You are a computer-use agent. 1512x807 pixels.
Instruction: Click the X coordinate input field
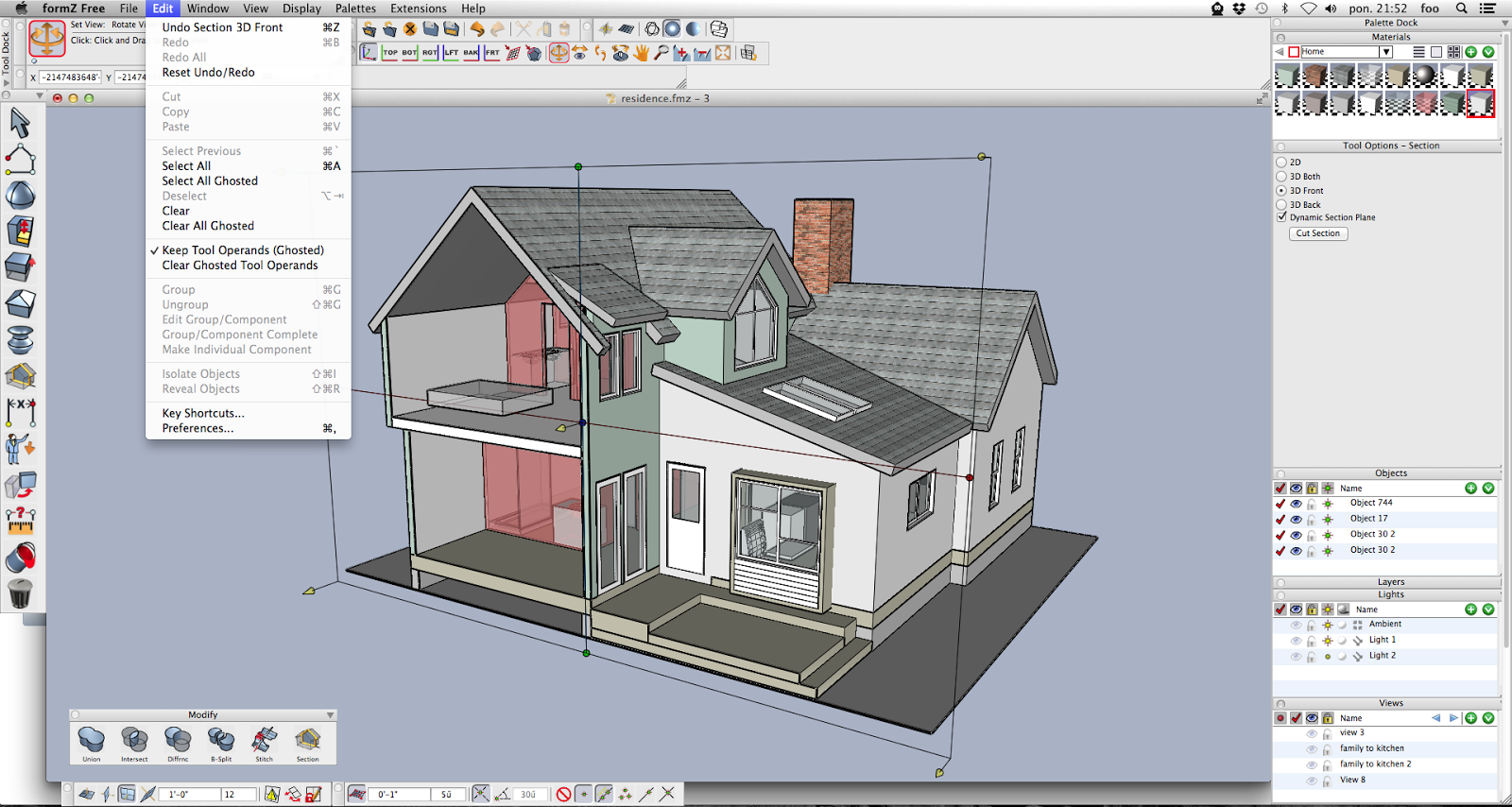pyautogui.click(x=70, y=77)
